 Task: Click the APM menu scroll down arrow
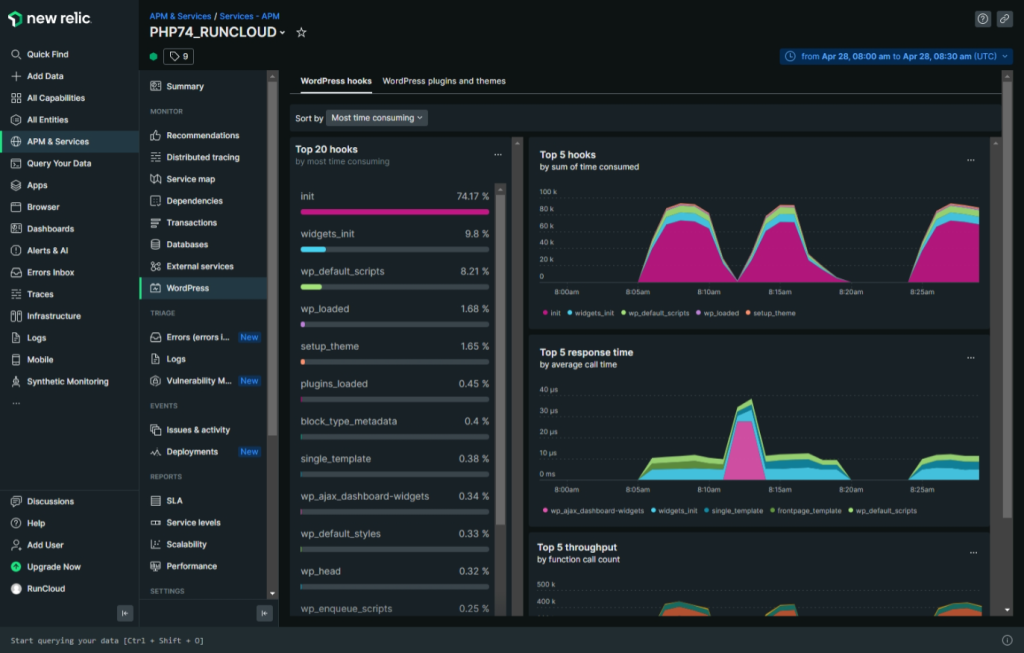(x=272, y=594)
